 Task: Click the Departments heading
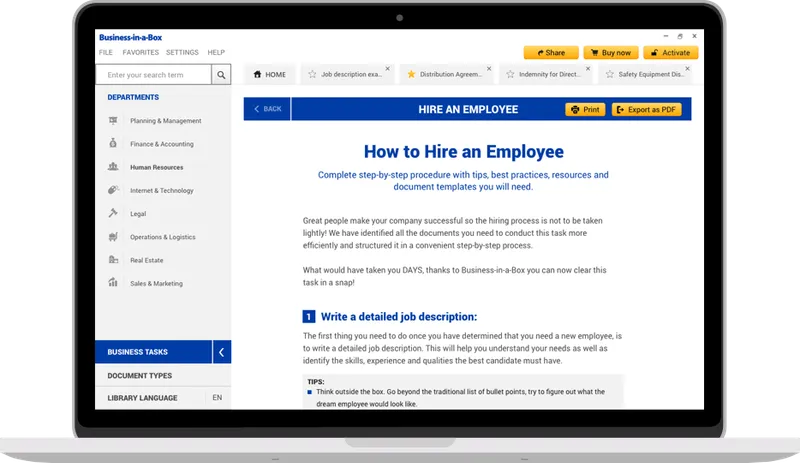(x=133, y=97)
